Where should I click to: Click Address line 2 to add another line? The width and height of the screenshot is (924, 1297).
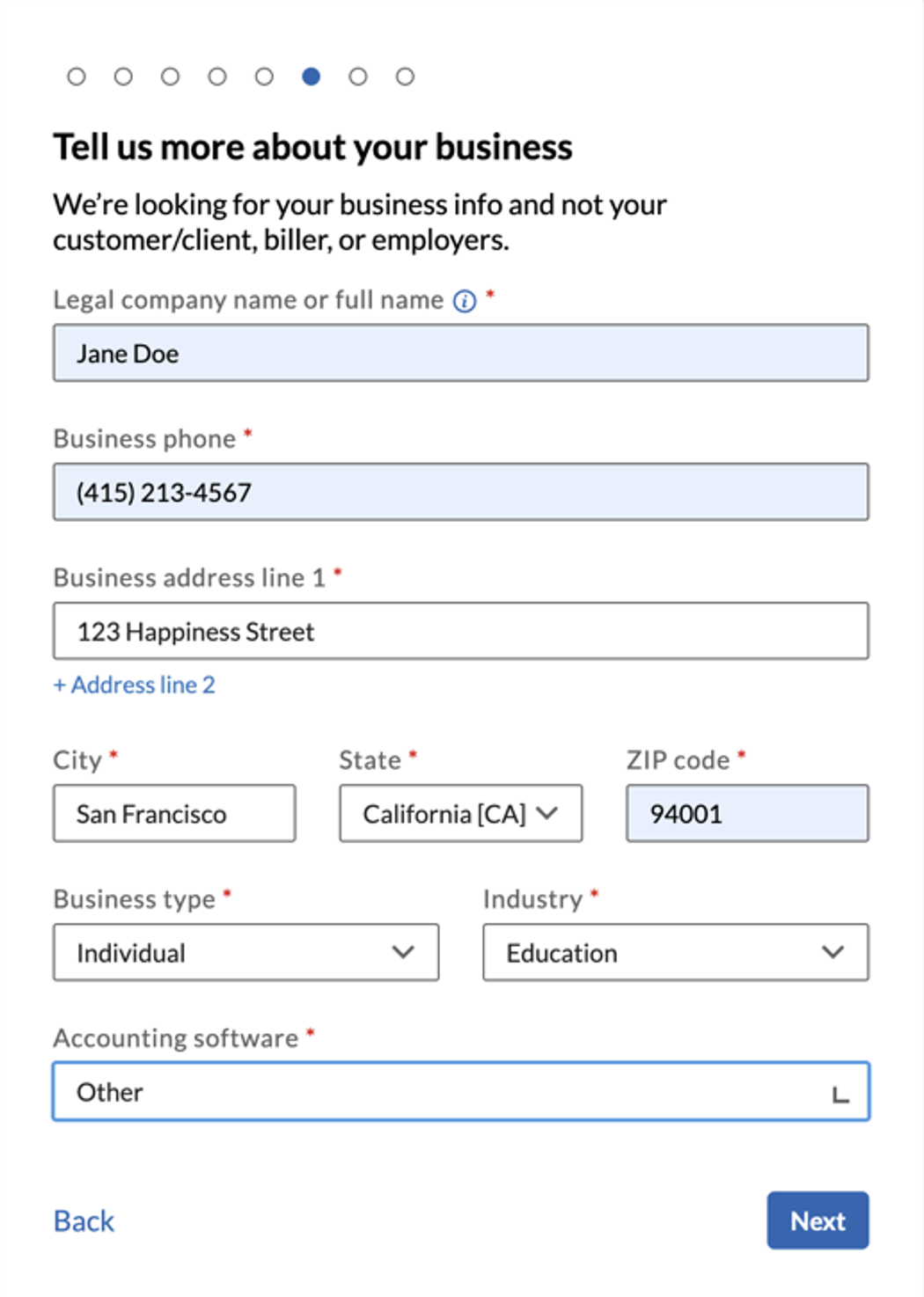[135, 684]
